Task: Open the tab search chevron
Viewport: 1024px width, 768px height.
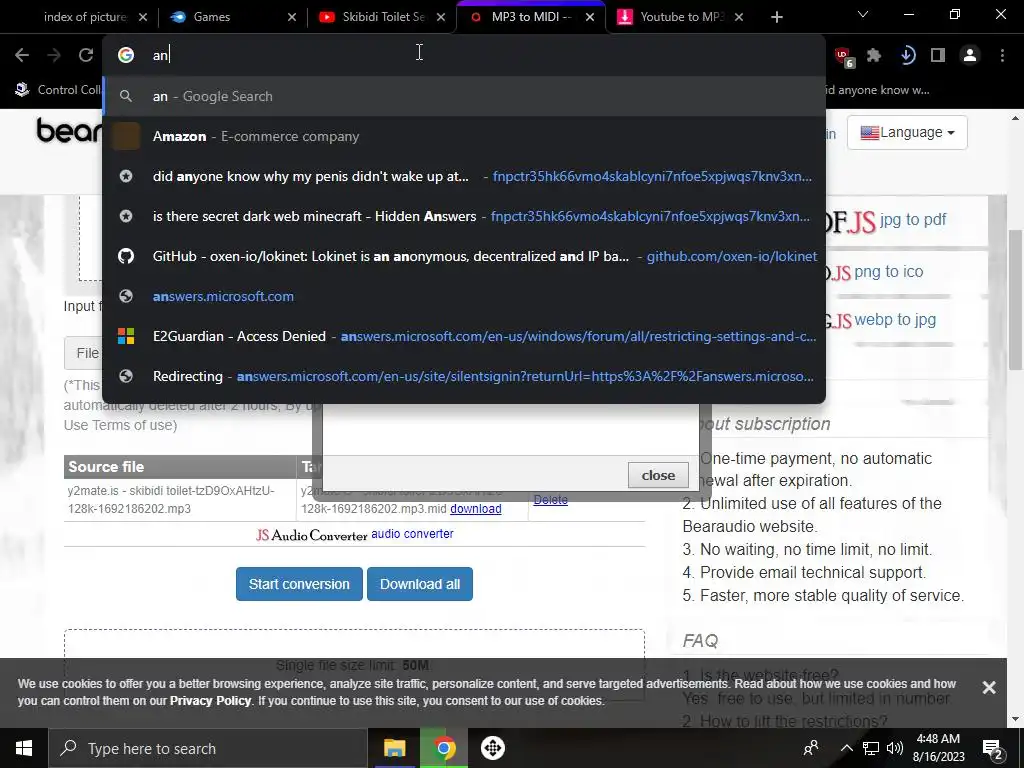Action: click(863, 14)
